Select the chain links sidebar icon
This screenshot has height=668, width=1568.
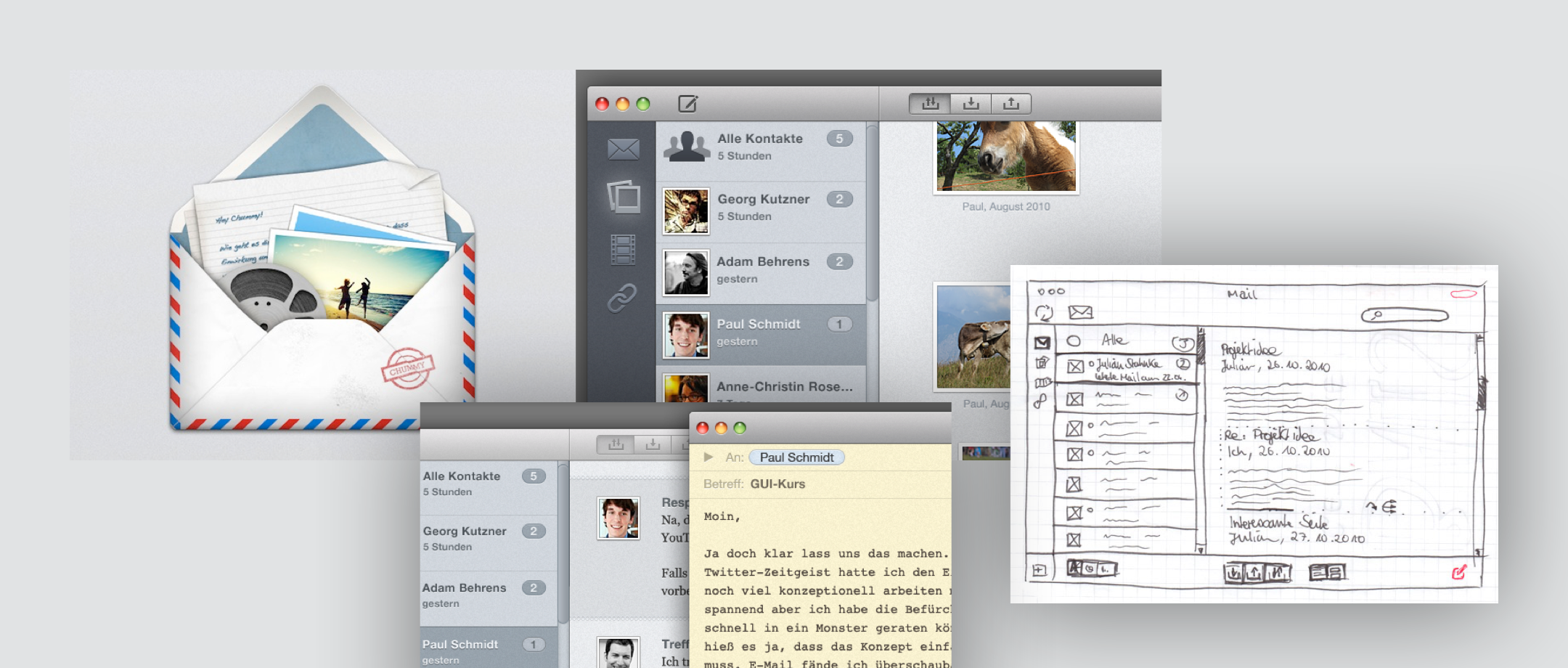pyautogui.click(x=622, y=298)
